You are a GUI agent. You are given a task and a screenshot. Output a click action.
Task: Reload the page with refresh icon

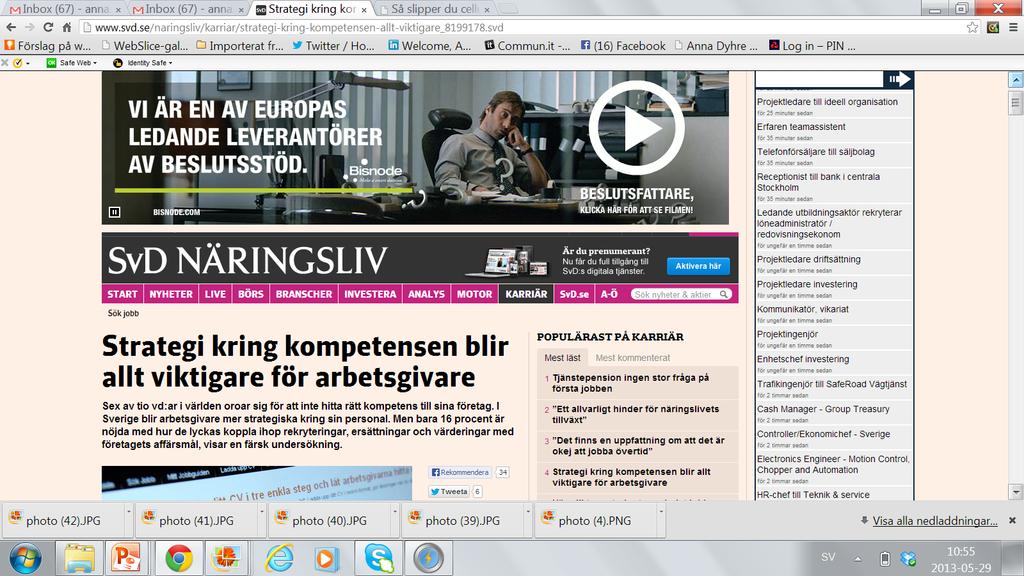point(48,27)
